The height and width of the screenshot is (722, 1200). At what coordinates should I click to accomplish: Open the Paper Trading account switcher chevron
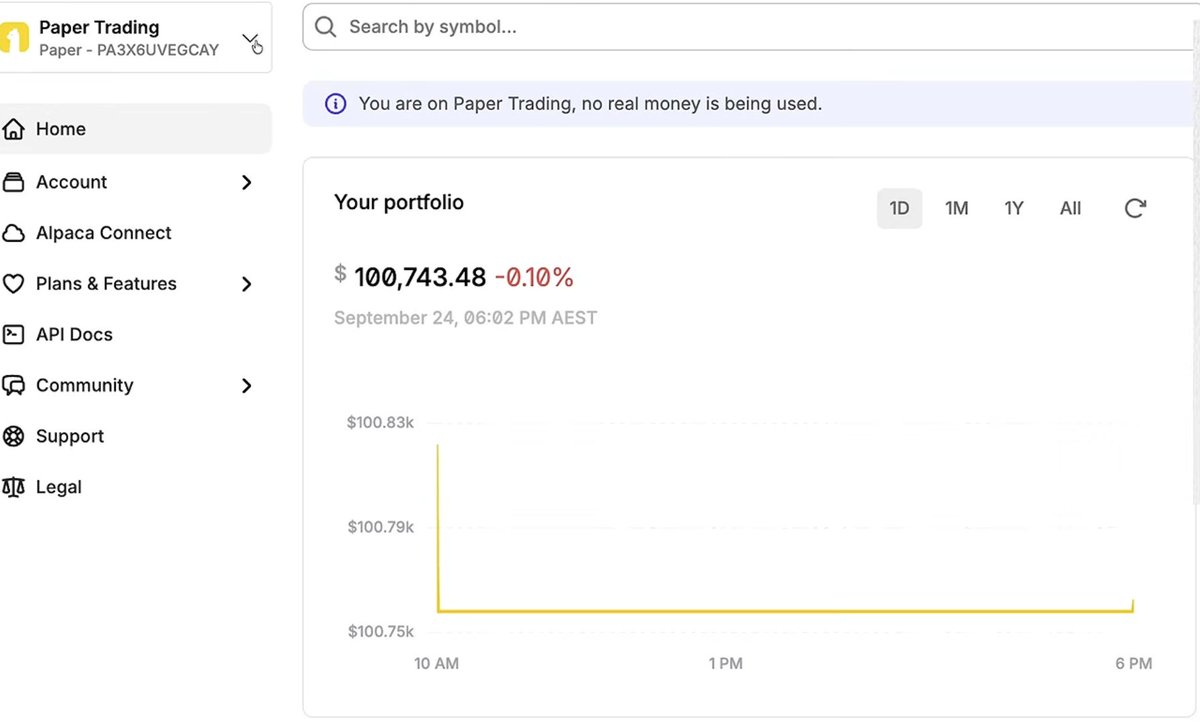click(x=250, y=39)
